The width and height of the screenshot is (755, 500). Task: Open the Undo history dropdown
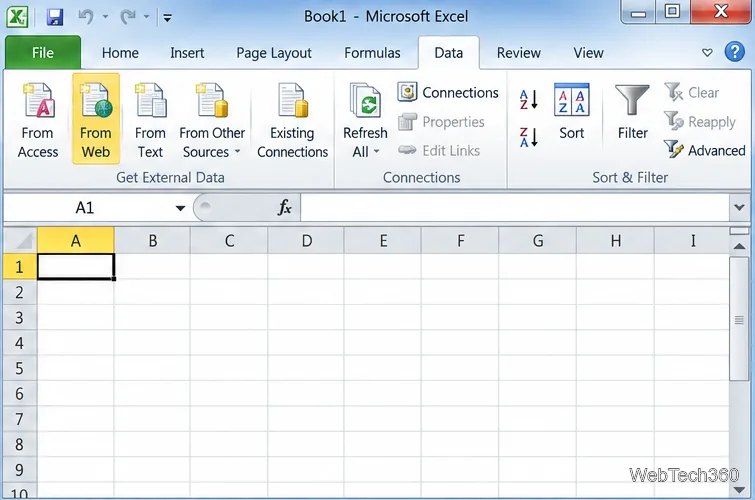coord(105,17)
